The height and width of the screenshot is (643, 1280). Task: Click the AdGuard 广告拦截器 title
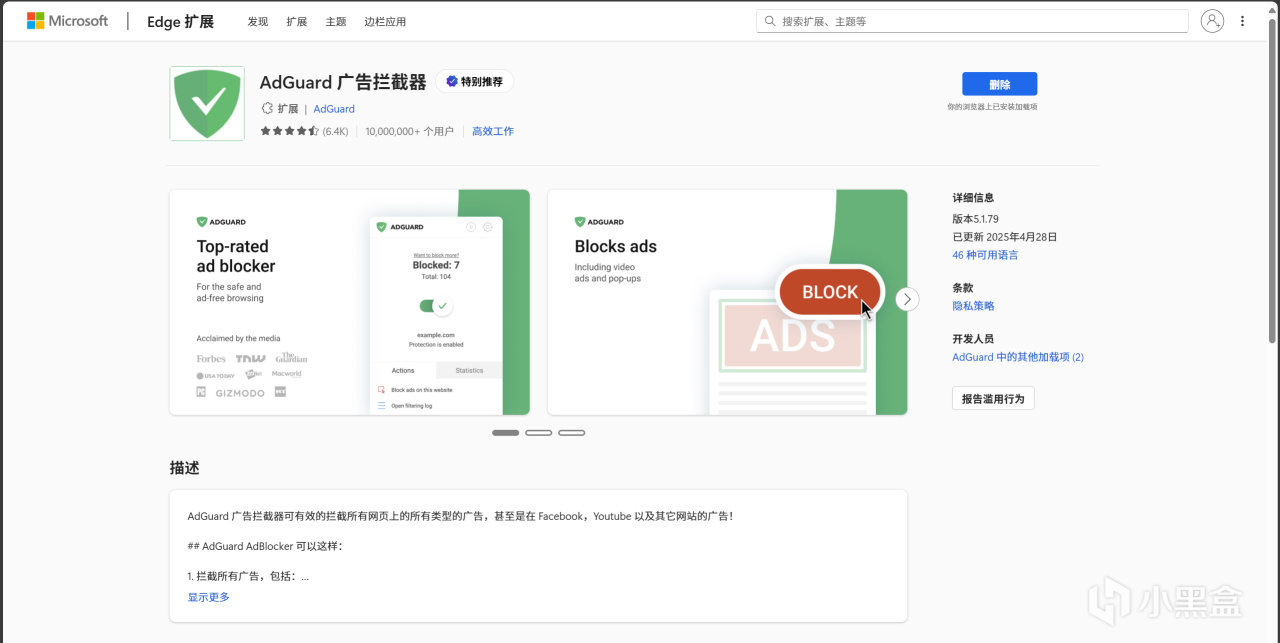[x=343, y=82]
